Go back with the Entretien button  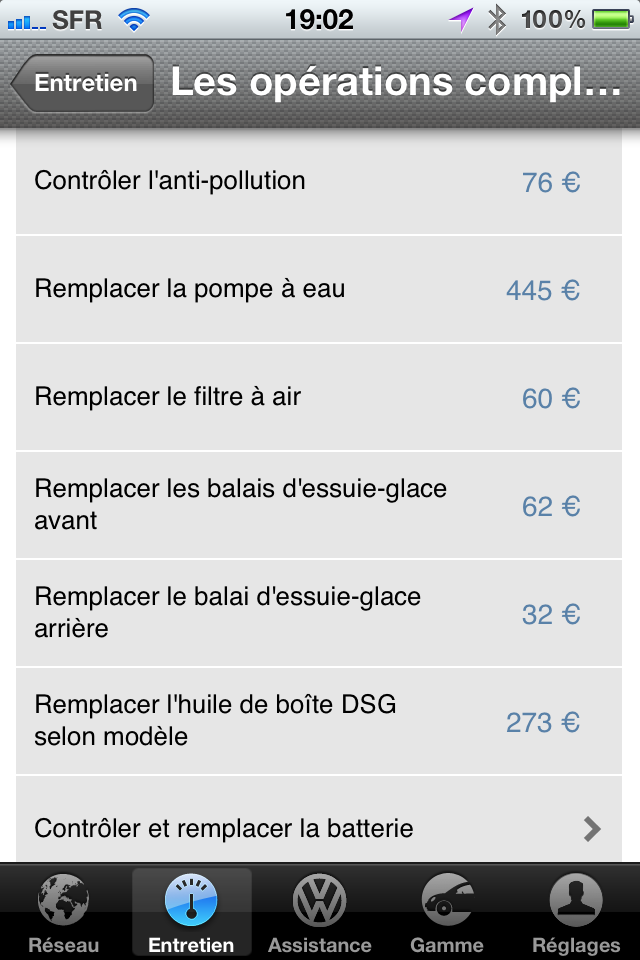[83, 83]
